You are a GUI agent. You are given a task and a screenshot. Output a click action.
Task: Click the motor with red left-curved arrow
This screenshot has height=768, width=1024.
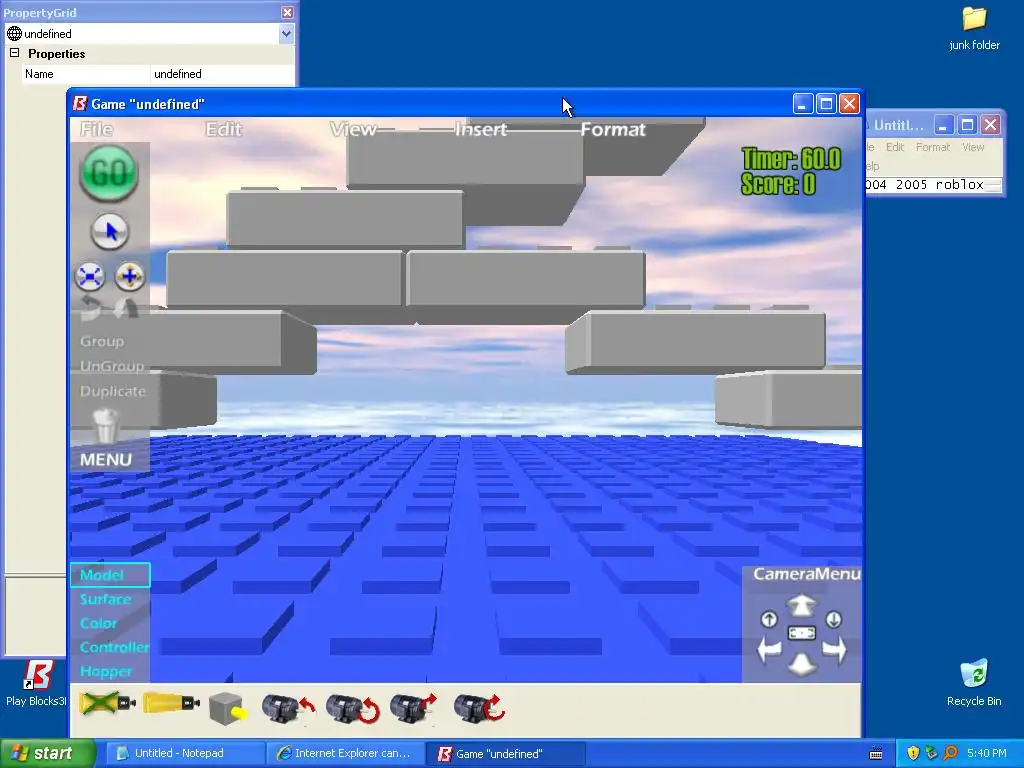coord(288,709)
